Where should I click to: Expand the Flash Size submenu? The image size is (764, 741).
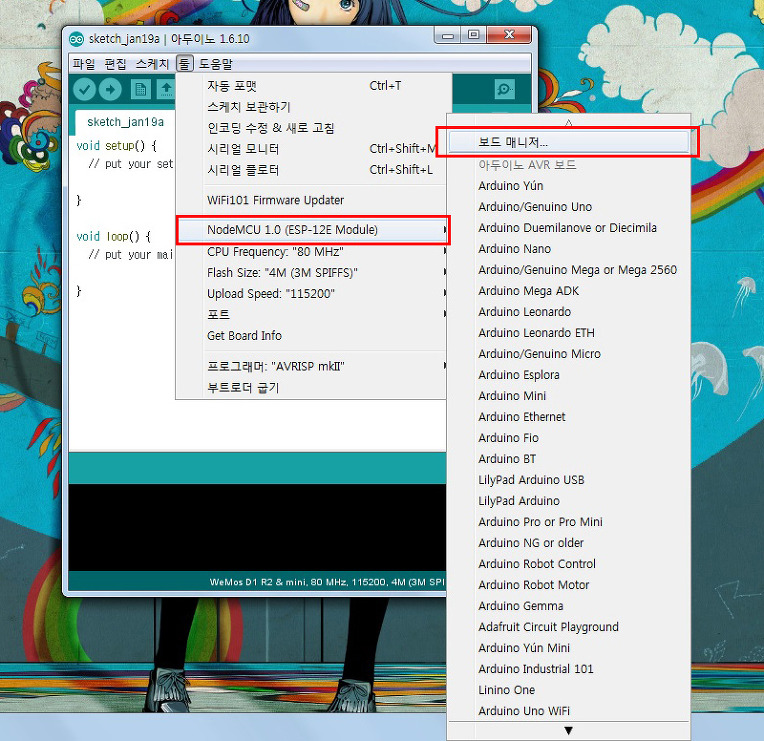311,273
